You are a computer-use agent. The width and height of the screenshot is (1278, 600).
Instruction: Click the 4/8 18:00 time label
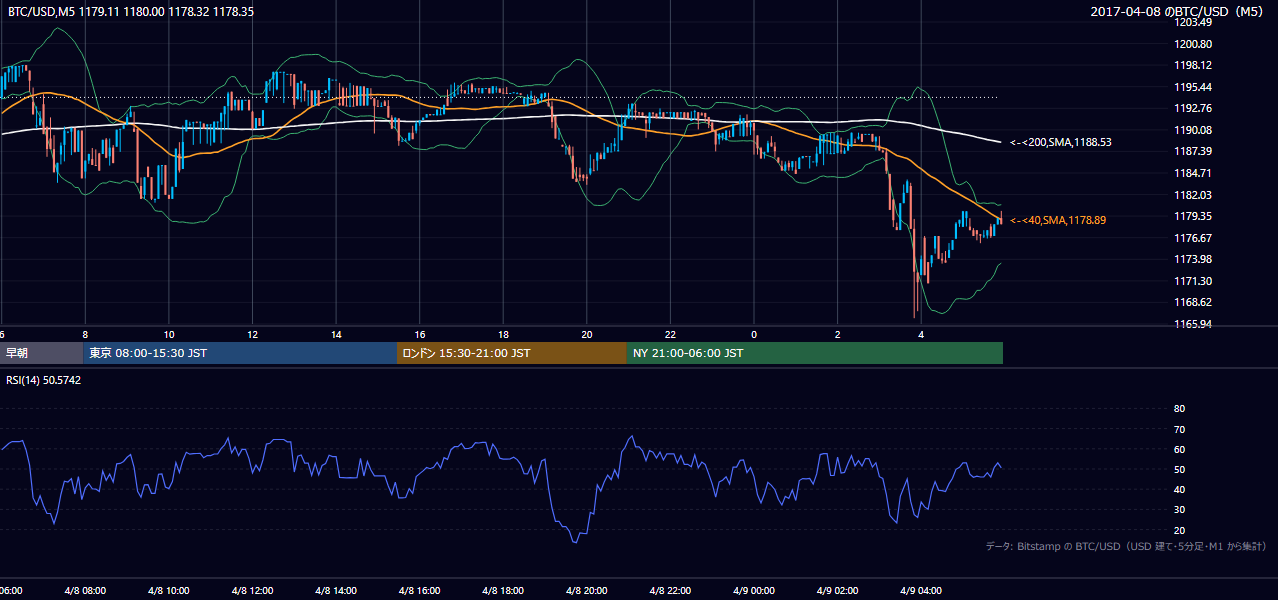pyautogui.click(x=503, y=591)
